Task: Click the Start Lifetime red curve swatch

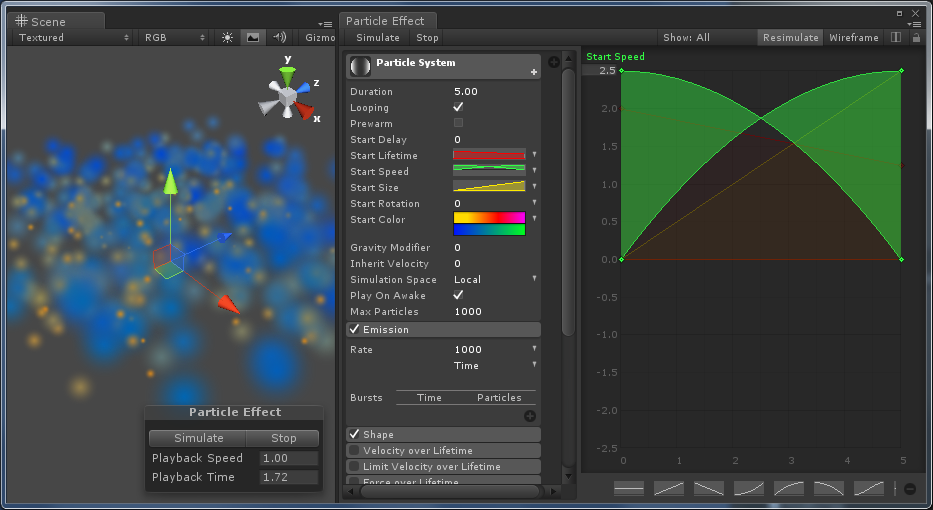Action: click(489, 155)
